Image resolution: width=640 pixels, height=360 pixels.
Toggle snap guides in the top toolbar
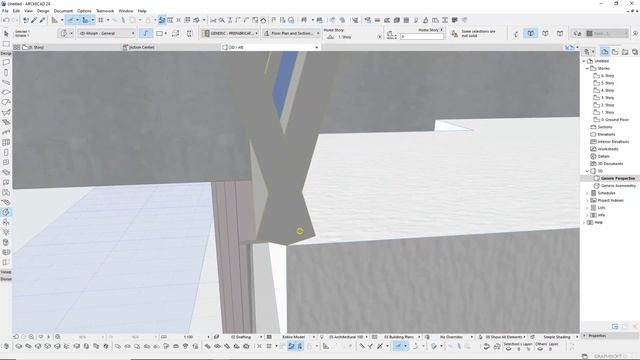tap(86, 20)
